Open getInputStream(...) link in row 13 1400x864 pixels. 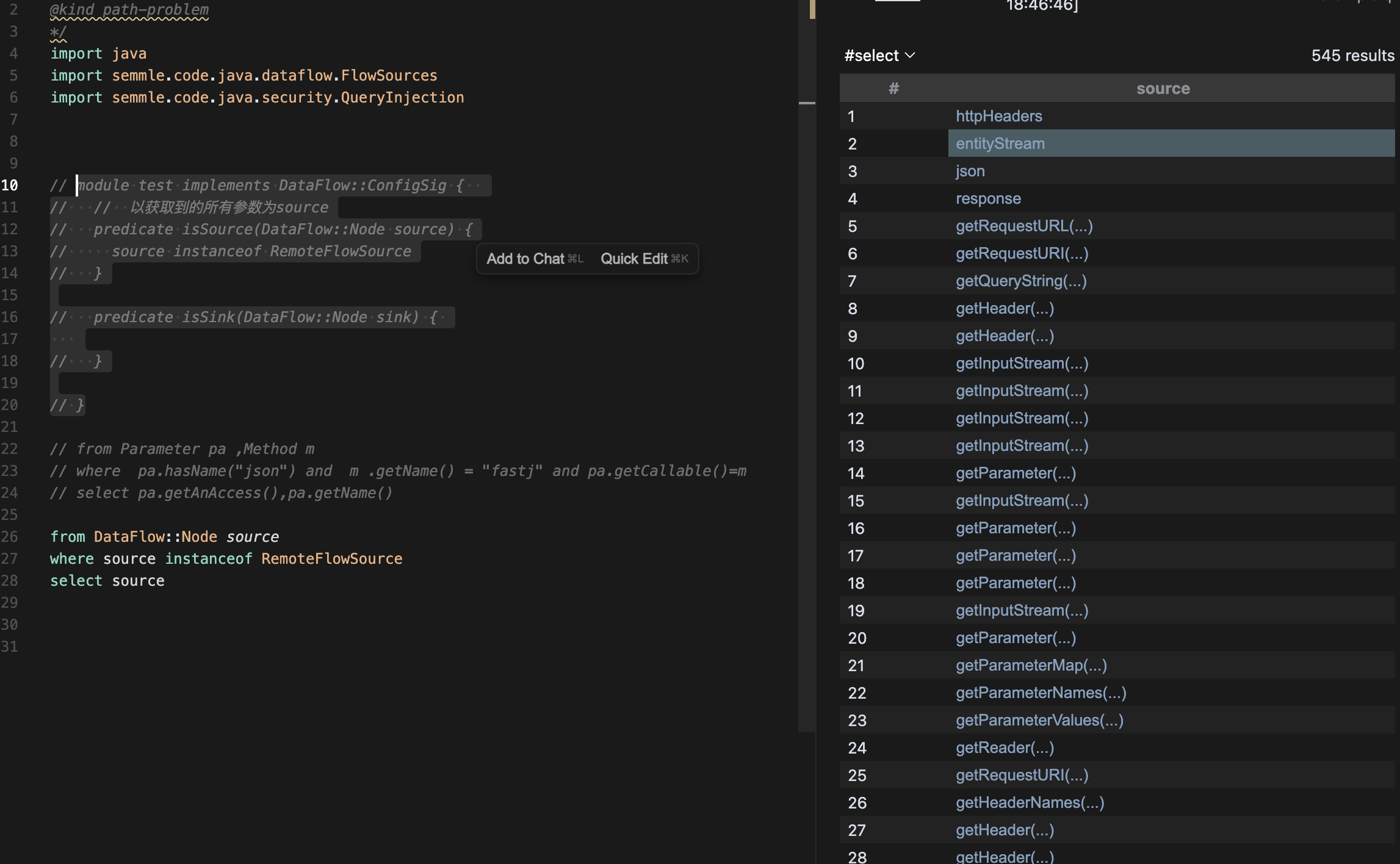click(1022, 445)
